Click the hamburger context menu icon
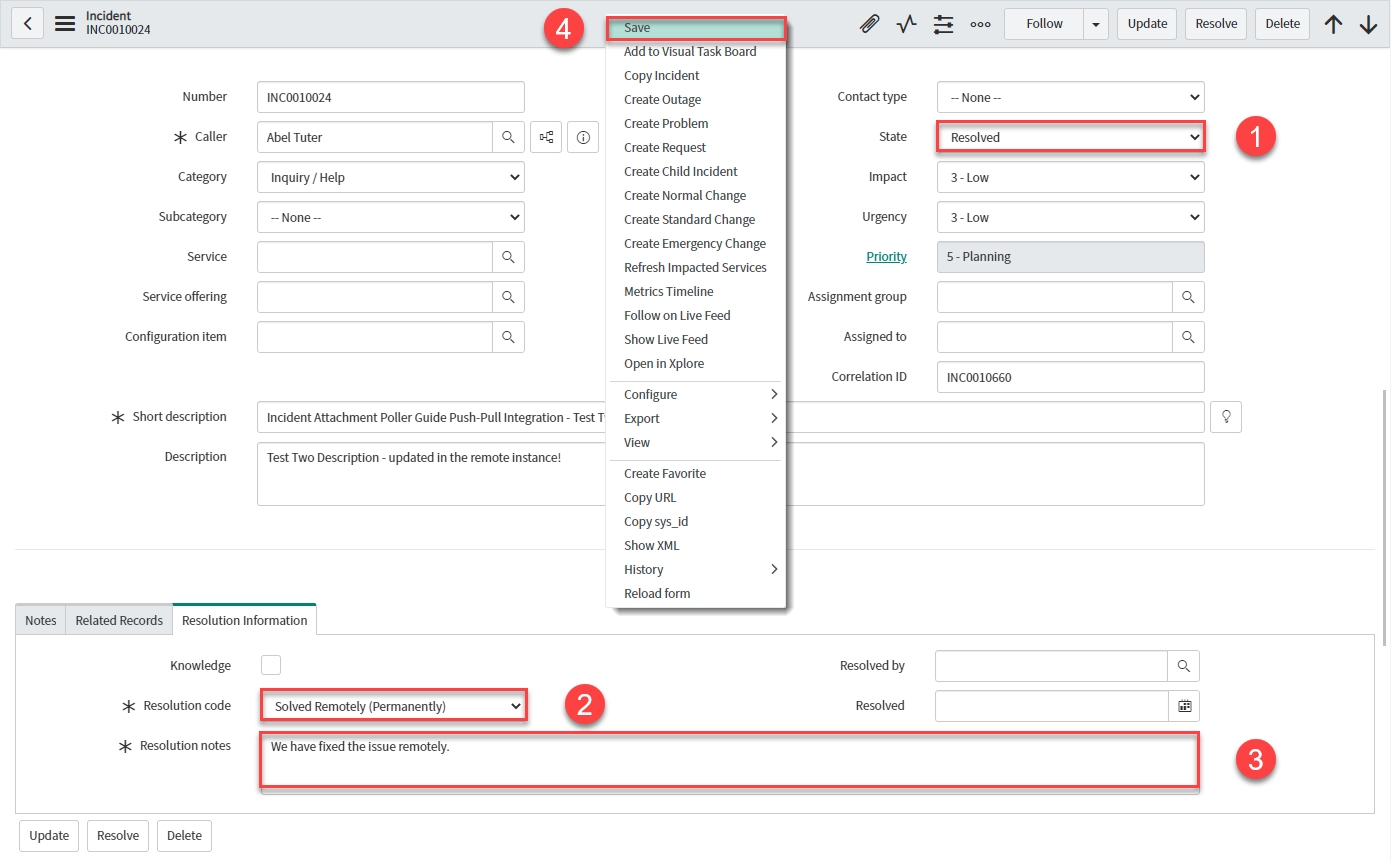 tap(65, 24)
